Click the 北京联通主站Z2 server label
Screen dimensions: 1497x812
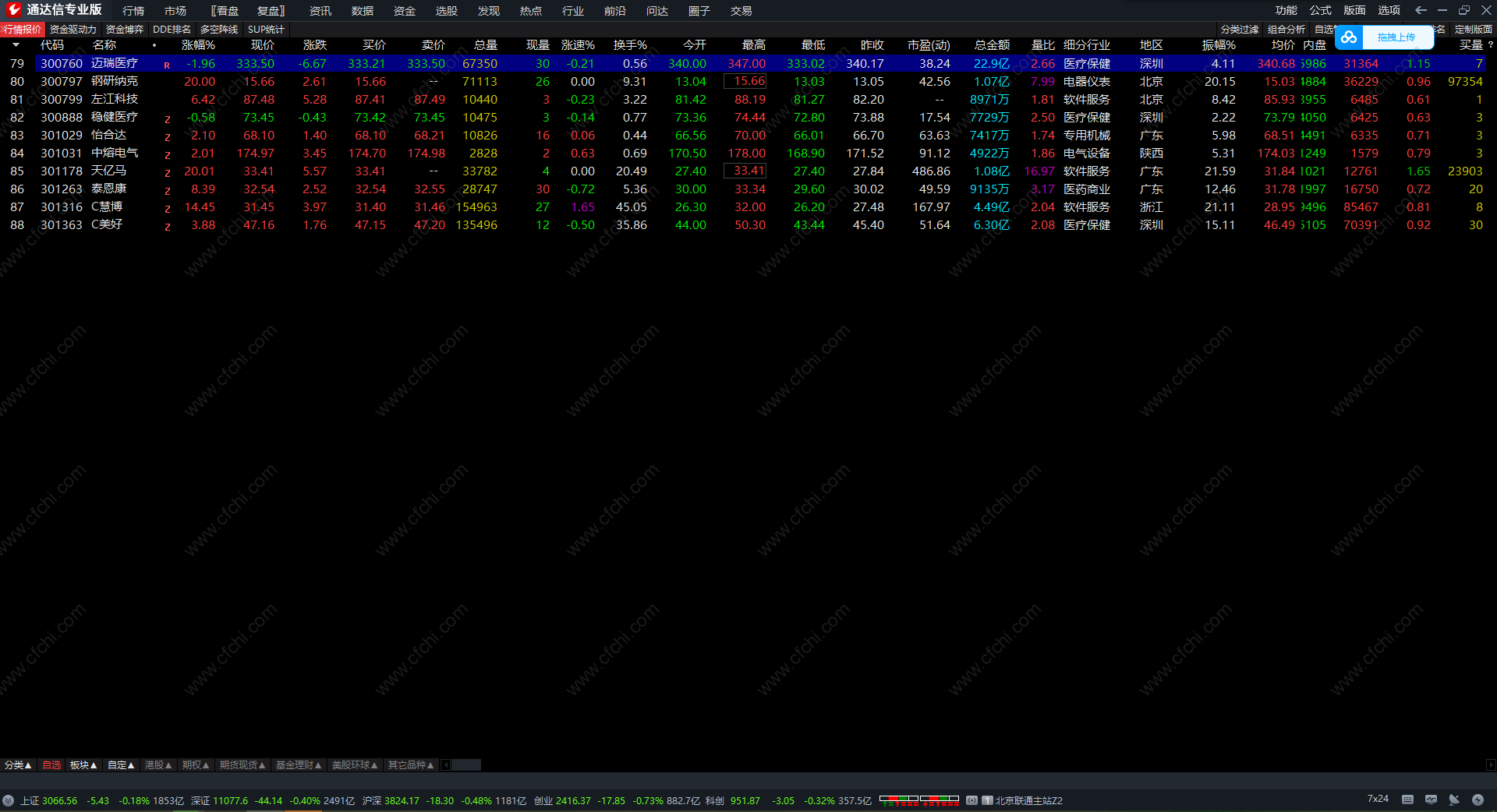1029,800
